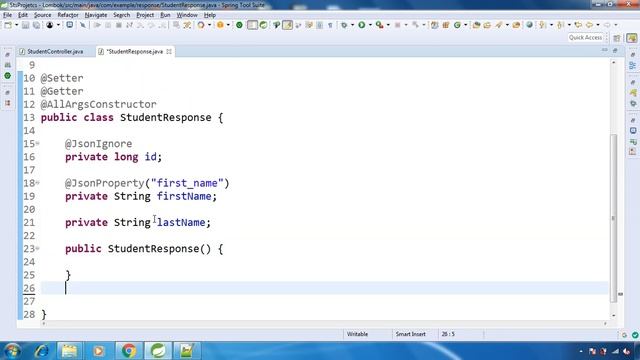Click the Previous Annotation toolbar icon
This screenshot has height=360, width=640.
tap(560, 25)
